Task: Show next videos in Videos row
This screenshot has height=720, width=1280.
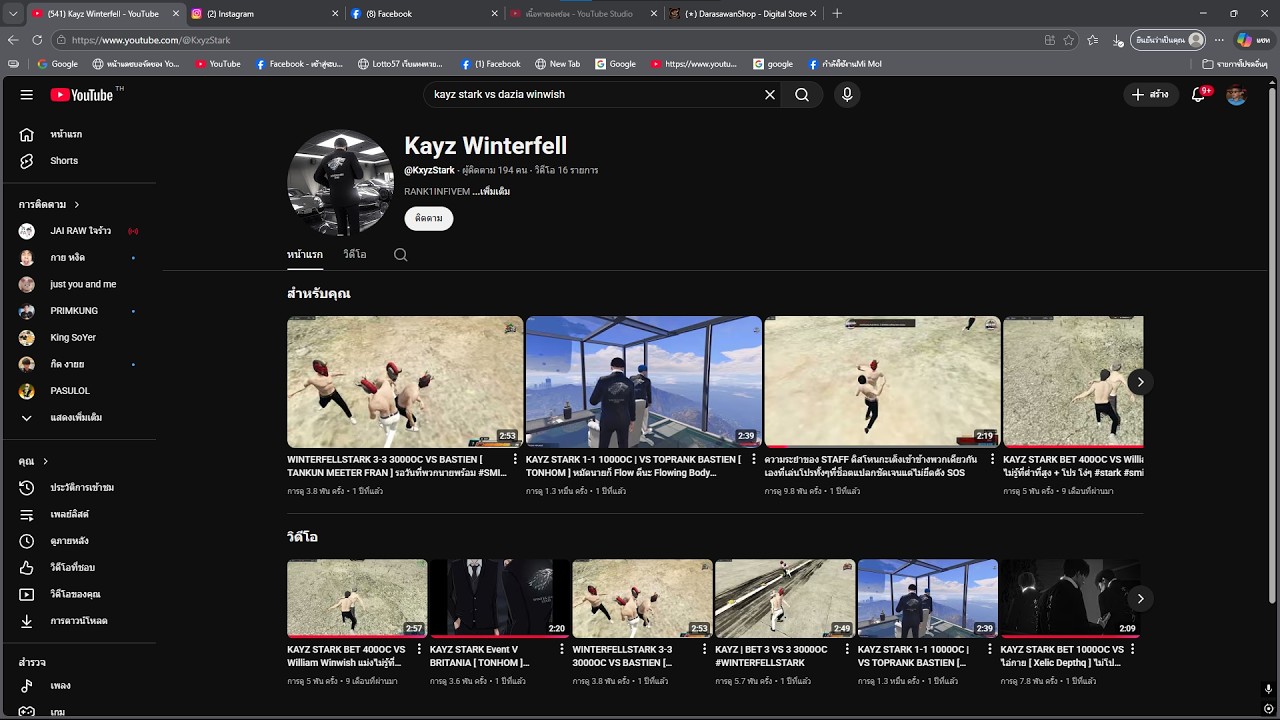Action: click(x=1140, y=598)
